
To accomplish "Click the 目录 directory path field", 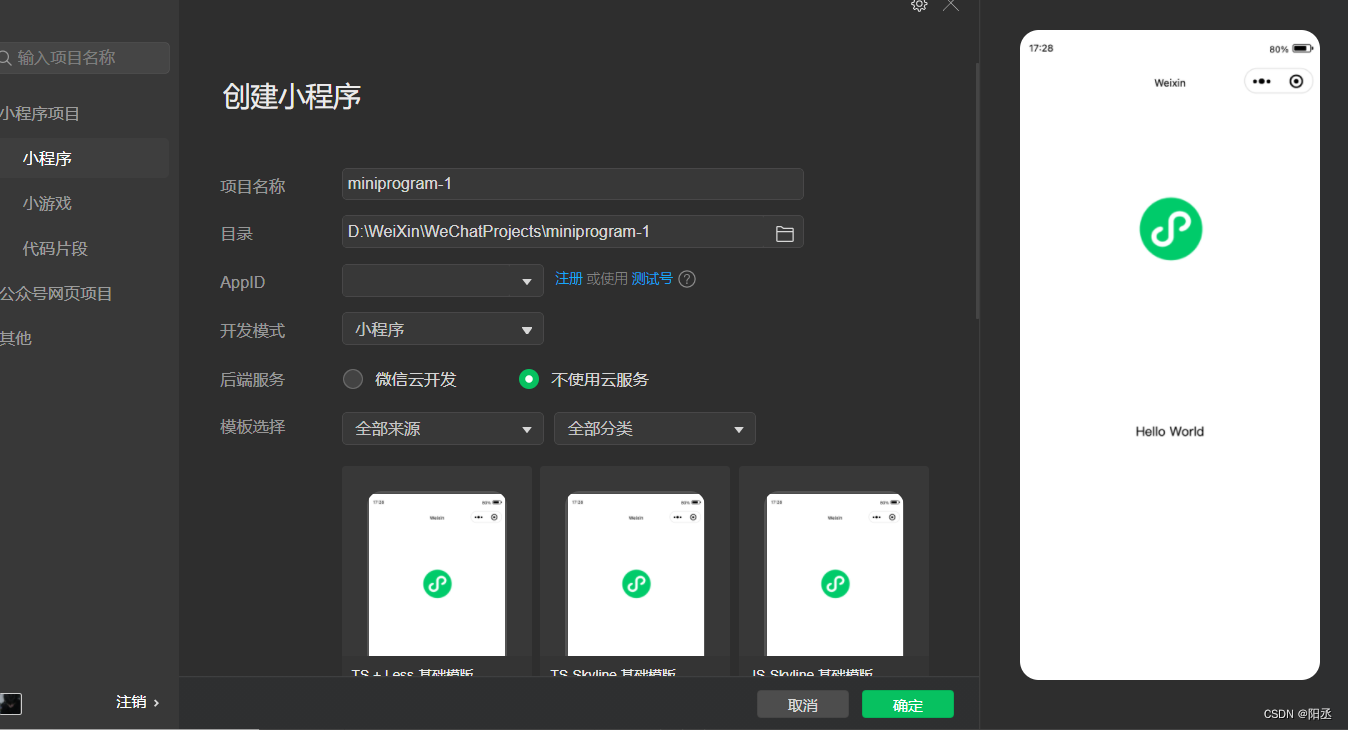I will coord(573,232).
